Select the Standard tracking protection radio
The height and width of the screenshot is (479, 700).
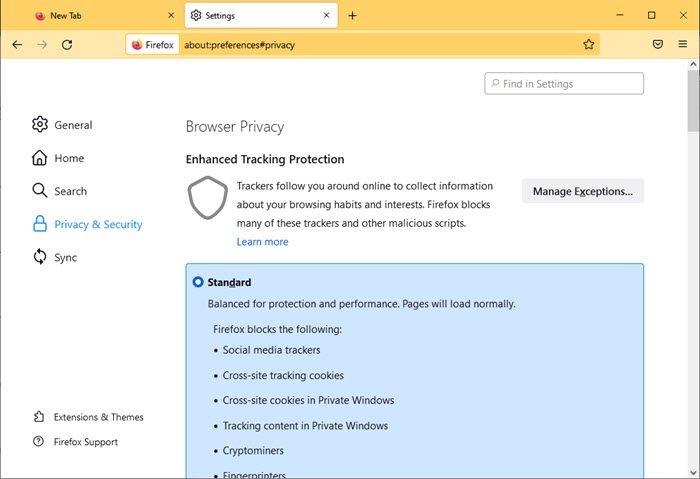click(198, 282)
